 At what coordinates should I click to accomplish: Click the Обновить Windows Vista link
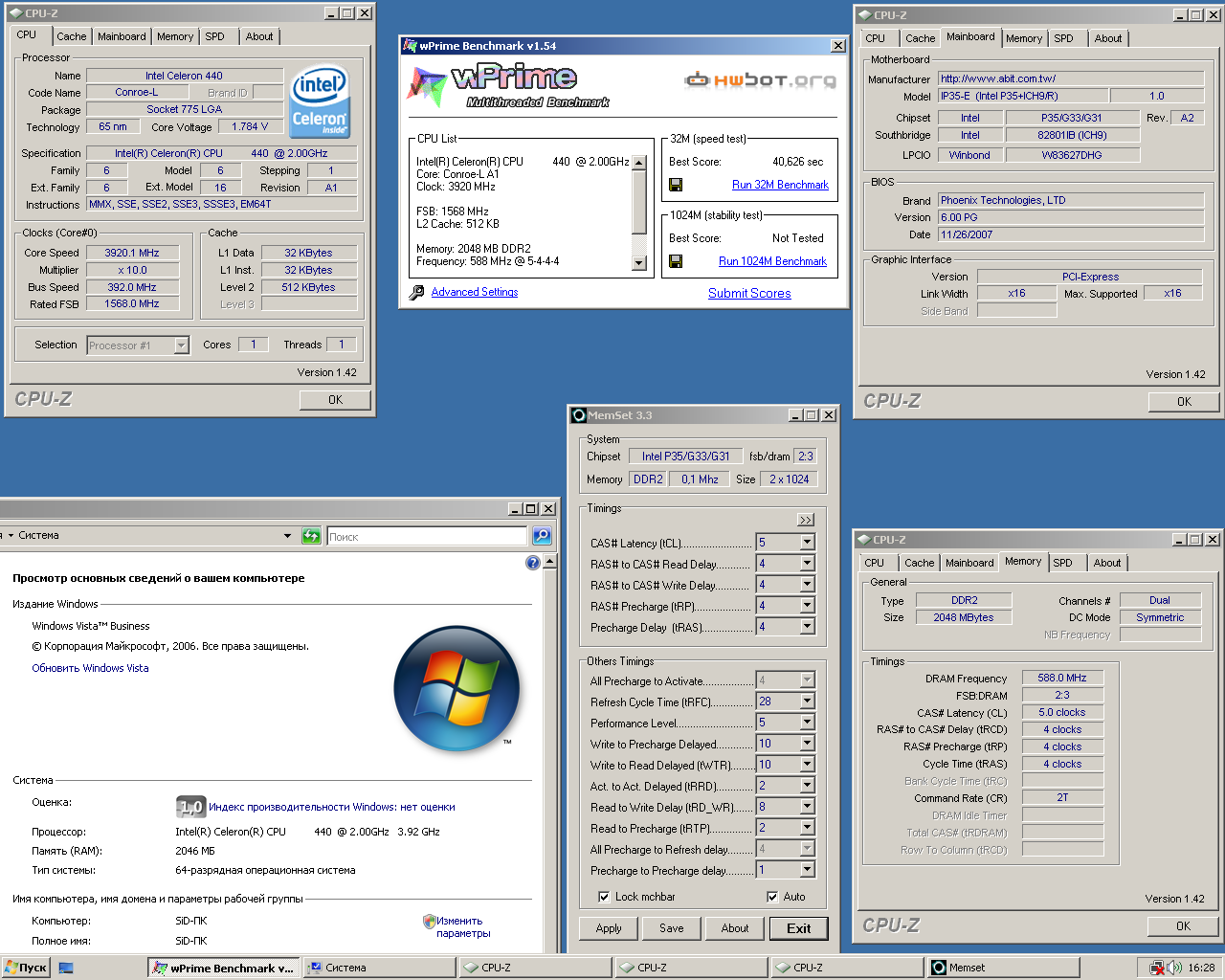[x=90, y=668]
